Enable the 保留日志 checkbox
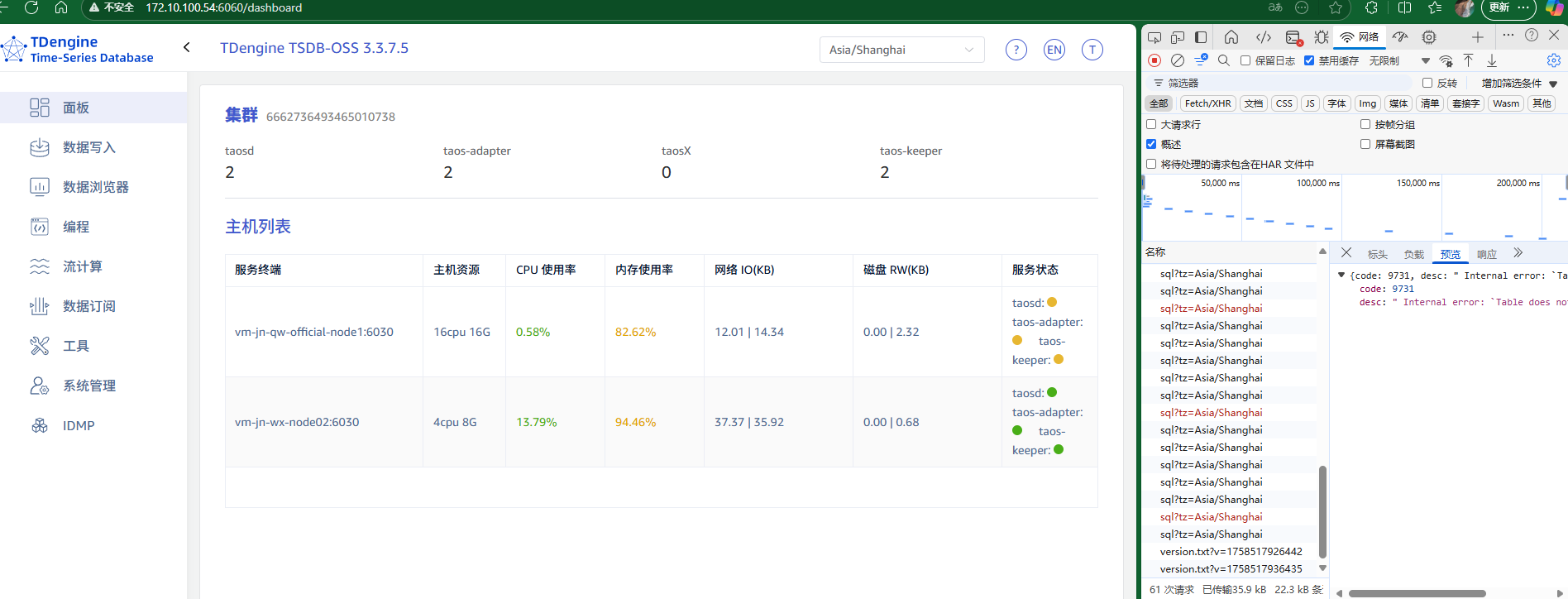Image resolution: width=1568 pixels, height=599 pixels. click(x=1245, y=60)
